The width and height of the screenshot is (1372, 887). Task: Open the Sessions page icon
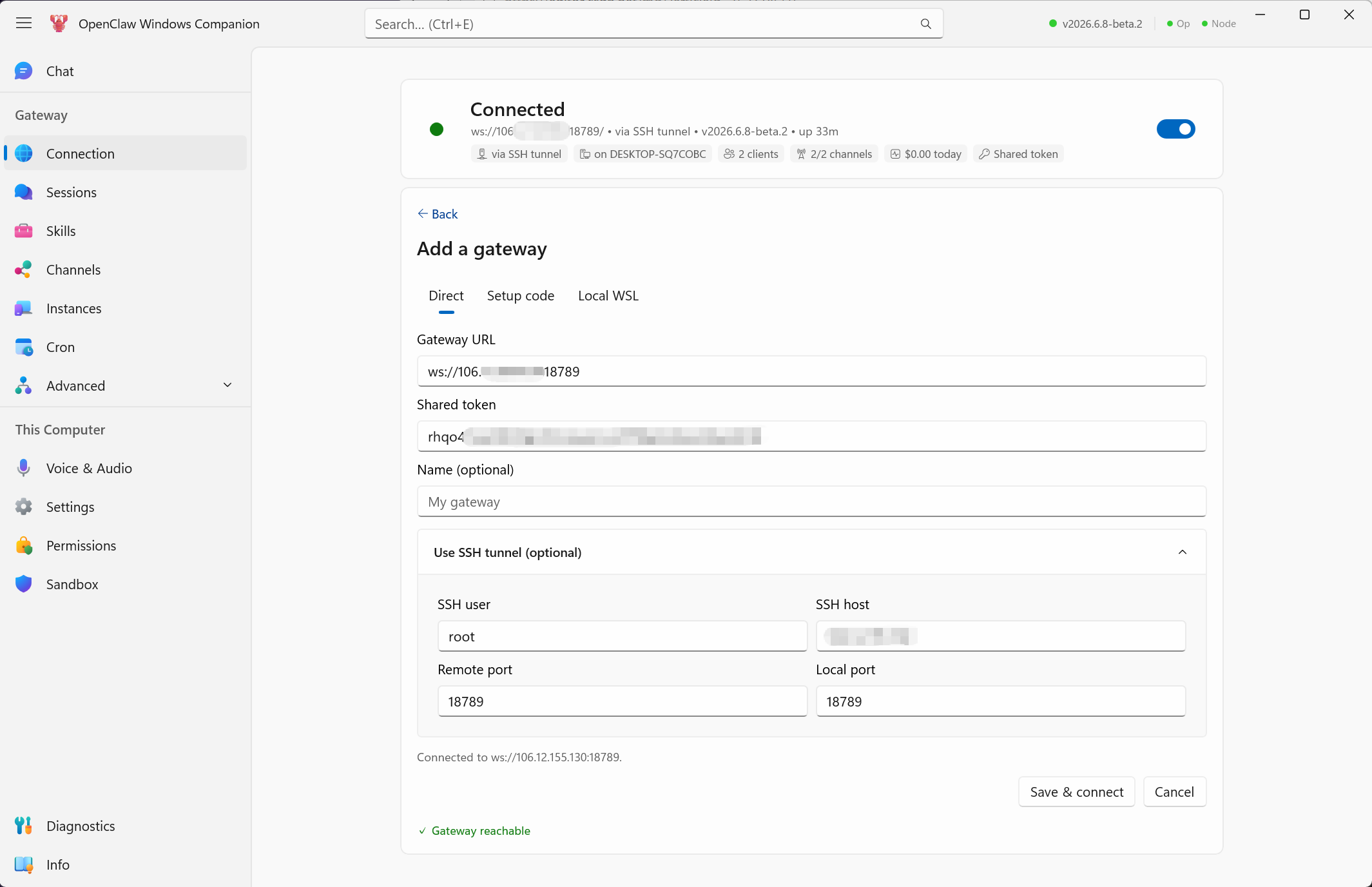[x=24, y=192]
